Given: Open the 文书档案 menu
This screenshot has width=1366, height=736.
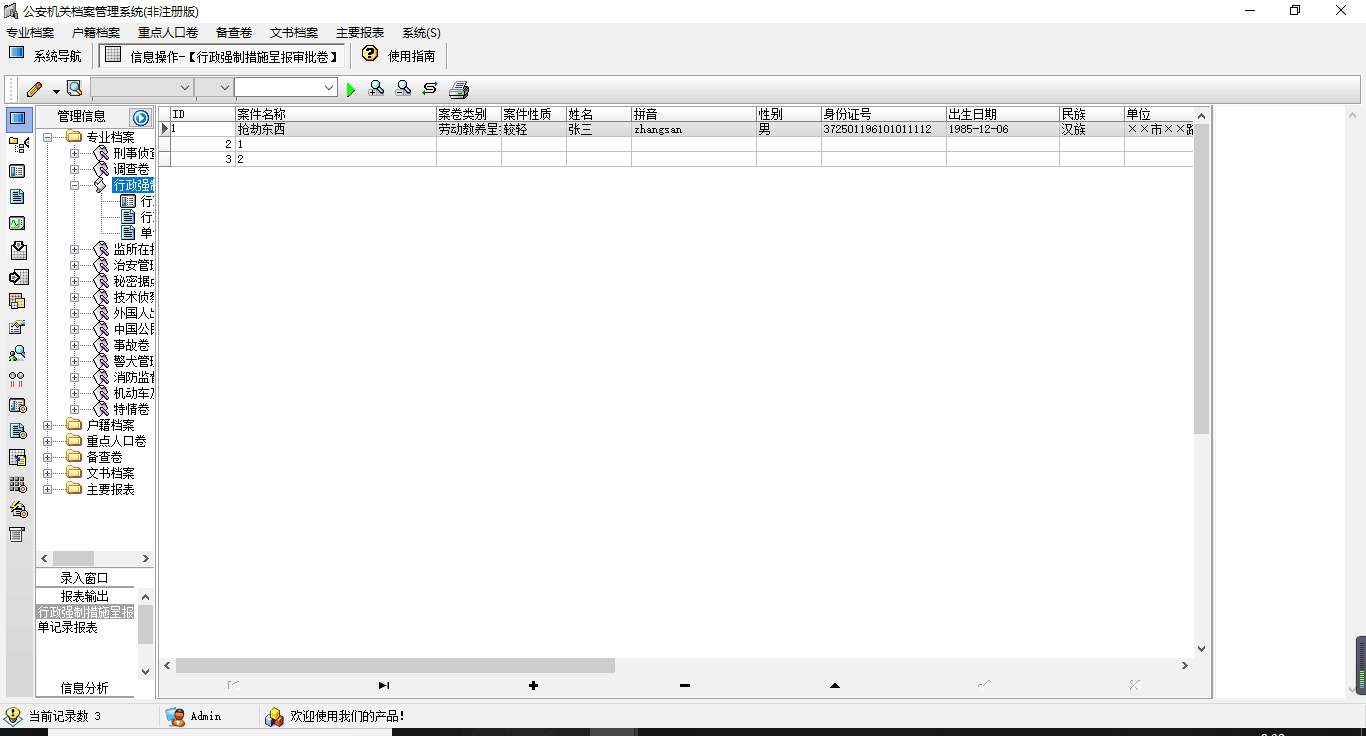Looking at the screenshot, I should pos(294,33).
